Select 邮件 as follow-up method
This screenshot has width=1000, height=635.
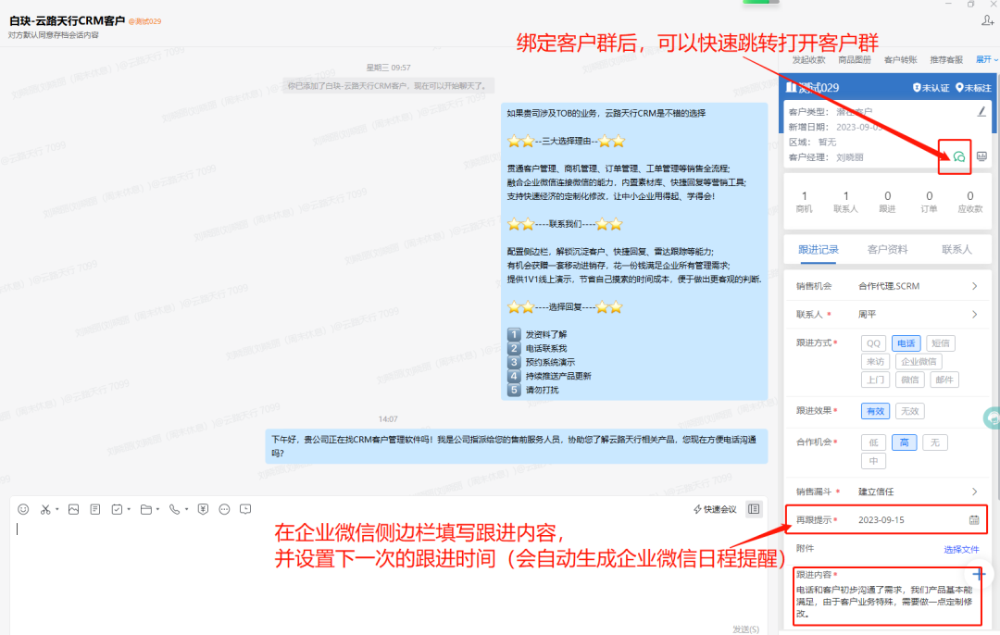point(944,380)
